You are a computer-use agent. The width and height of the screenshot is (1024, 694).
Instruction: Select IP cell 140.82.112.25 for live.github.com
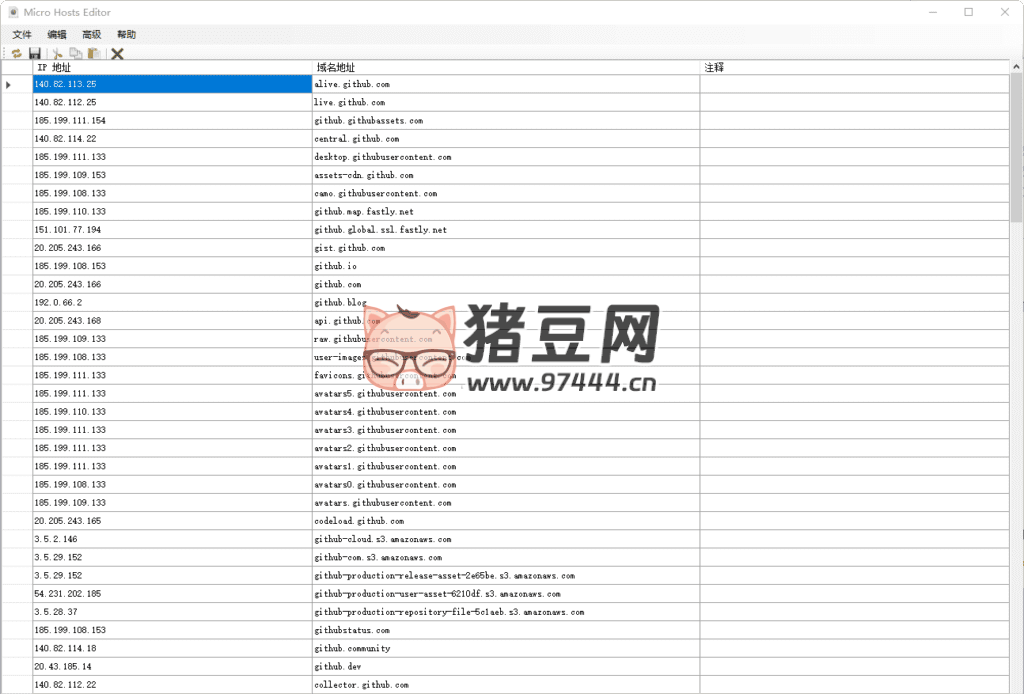tap(172, 103)
